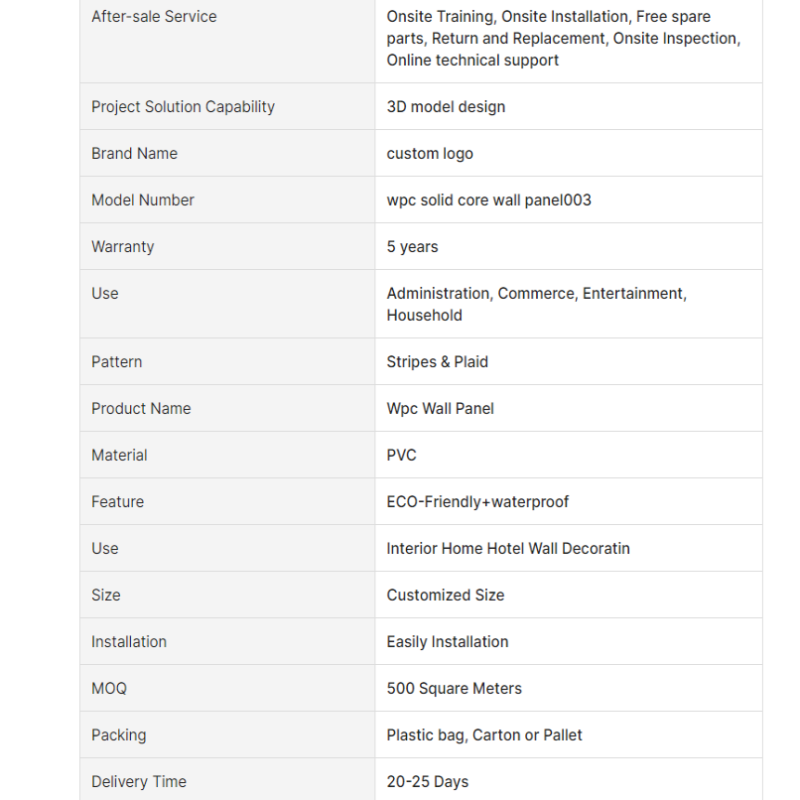Viewport: 800px width, 800px height.
Task: Select wpc solid core wall panel003 text
Action: click(489, 200)
